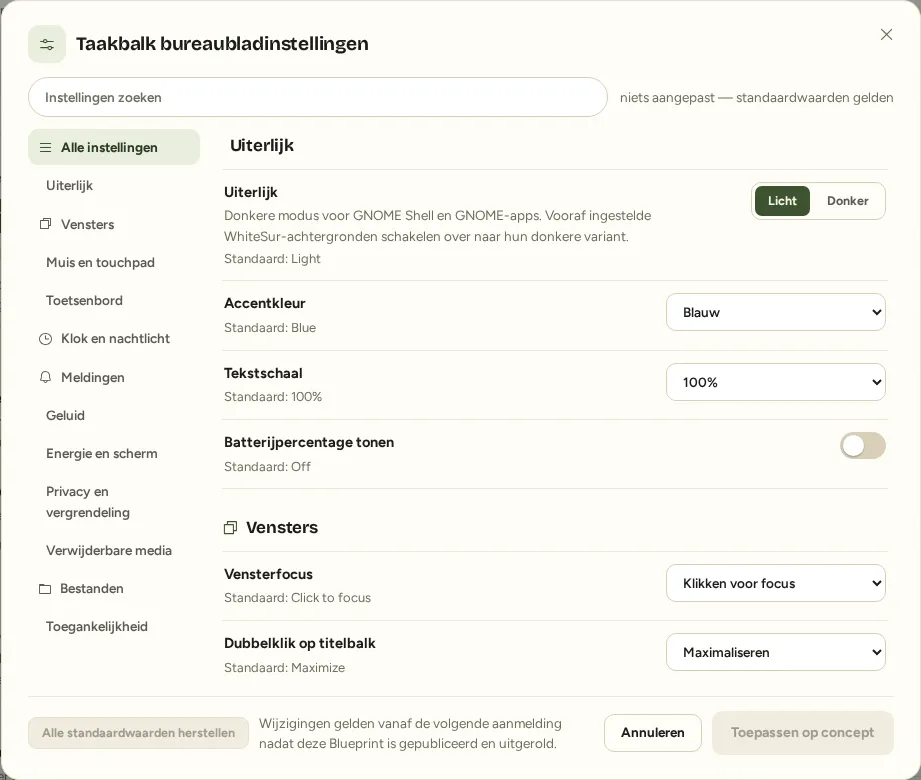Viewport: 921px width, 780px height.
Task: Click Alle standaardwaarden herstellen button
Action: pyautogui.click(x=138, y=733)
